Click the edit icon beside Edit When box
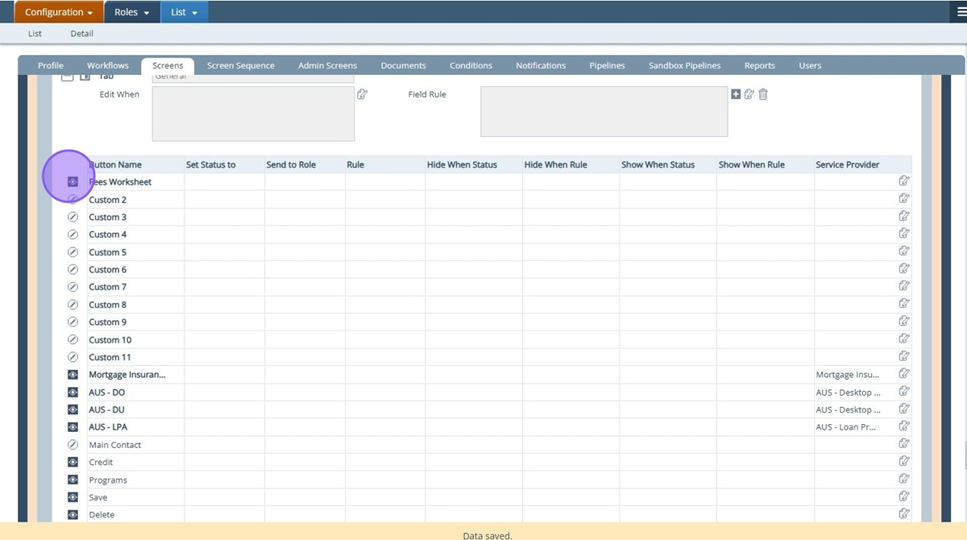The width and height of the screenshot is (967, 540). (x=362, y=94)
